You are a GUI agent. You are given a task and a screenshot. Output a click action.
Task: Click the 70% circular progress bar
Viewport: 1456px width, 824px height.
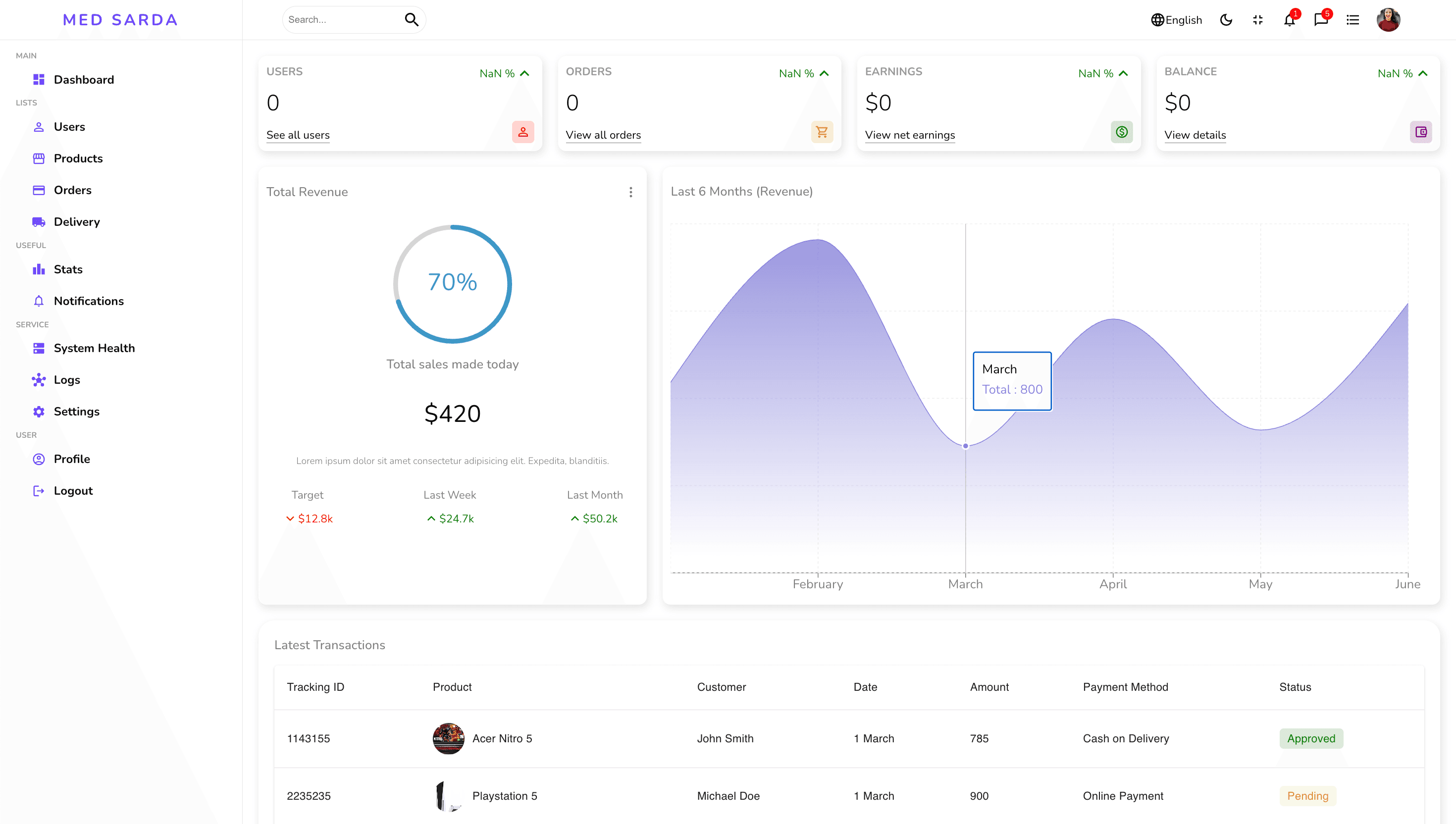pos(453,284)
